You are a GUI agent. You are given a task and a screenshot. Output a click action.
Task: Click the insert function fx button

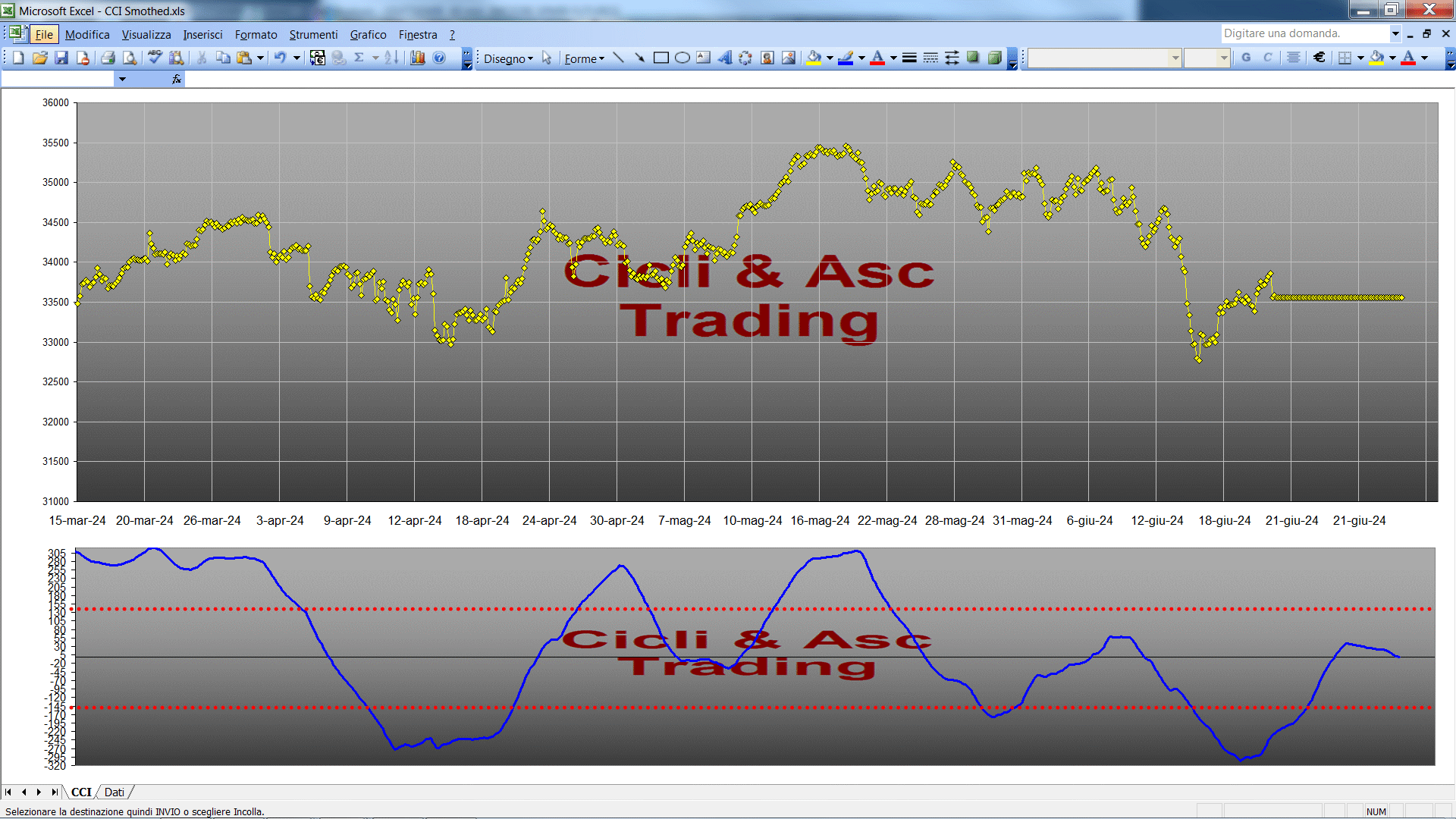(x=177, y=79)
